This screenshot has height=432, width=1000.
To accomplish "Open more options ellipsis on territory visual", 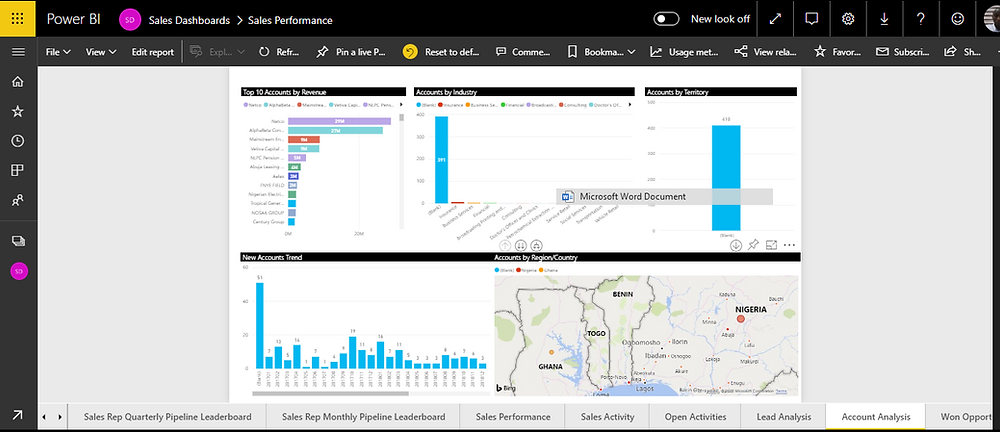I will (x=790, y=244).
